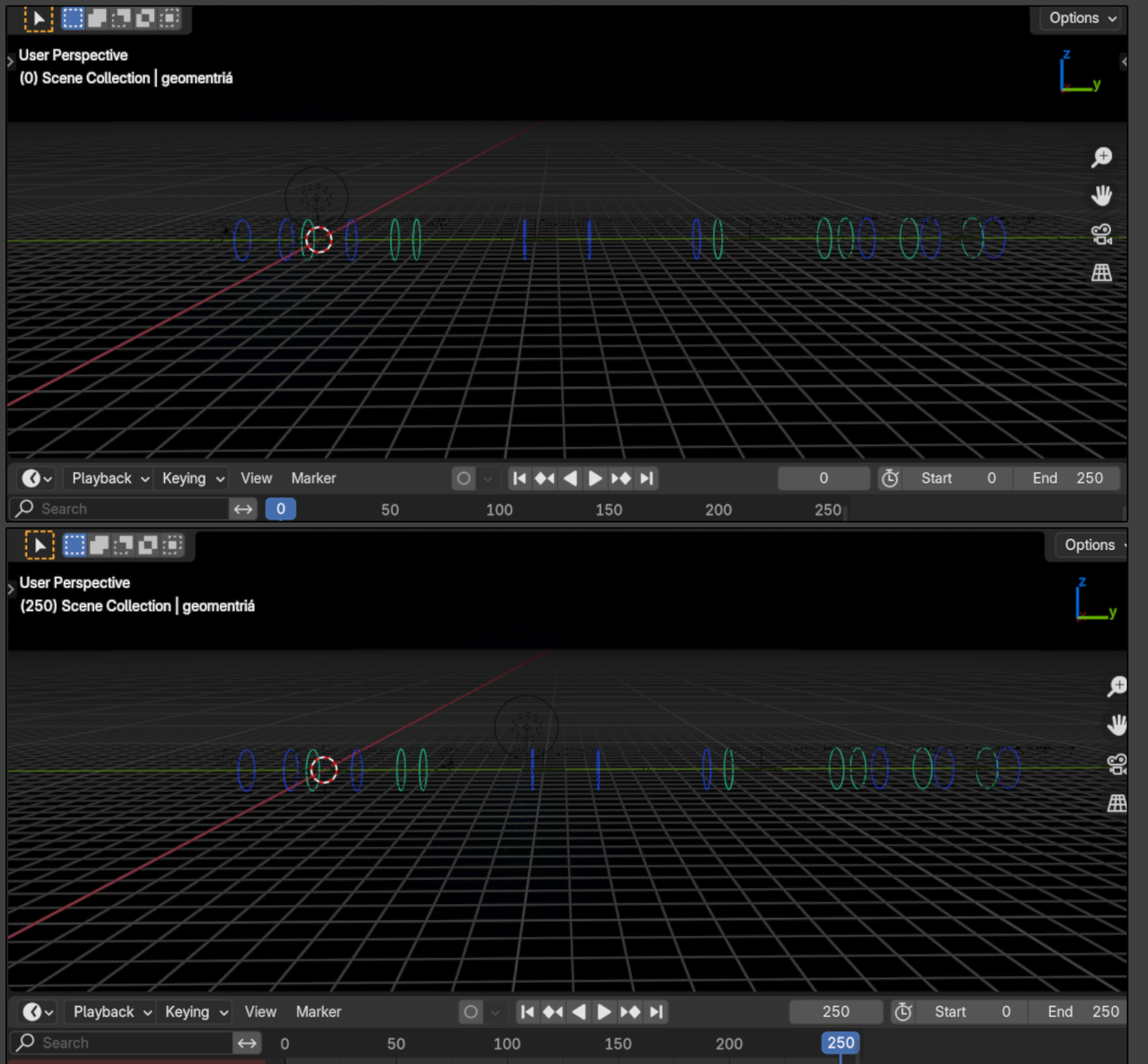
Task: Open the View menu in top timeline
Action: click(256, 478)
